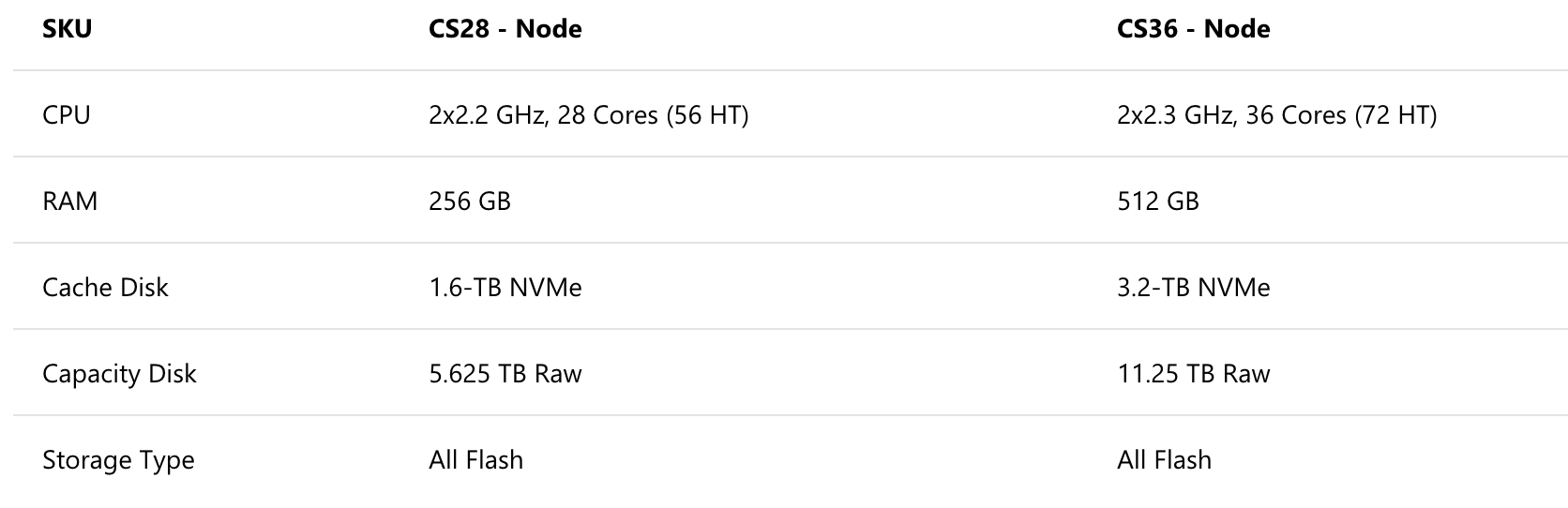The height and width of the screenshot is (508, 1568).
Task: Click the 11.25 TB Raw value
Action: [x=1194, y=374]
